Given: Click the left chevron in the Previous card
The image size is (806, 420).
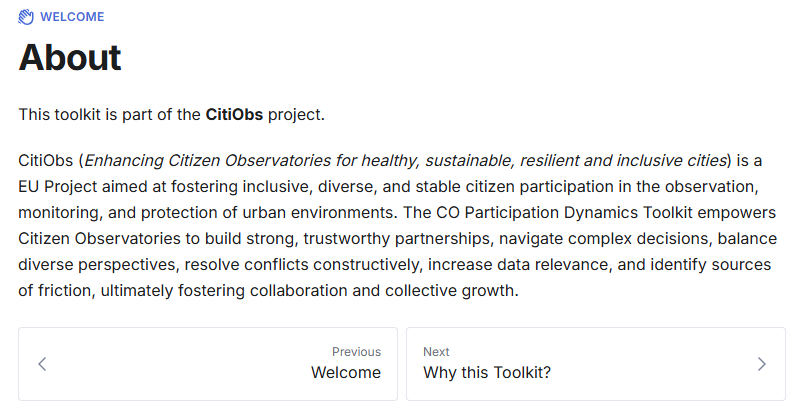Looking at the screenshot, I should (x=42, y=364).
